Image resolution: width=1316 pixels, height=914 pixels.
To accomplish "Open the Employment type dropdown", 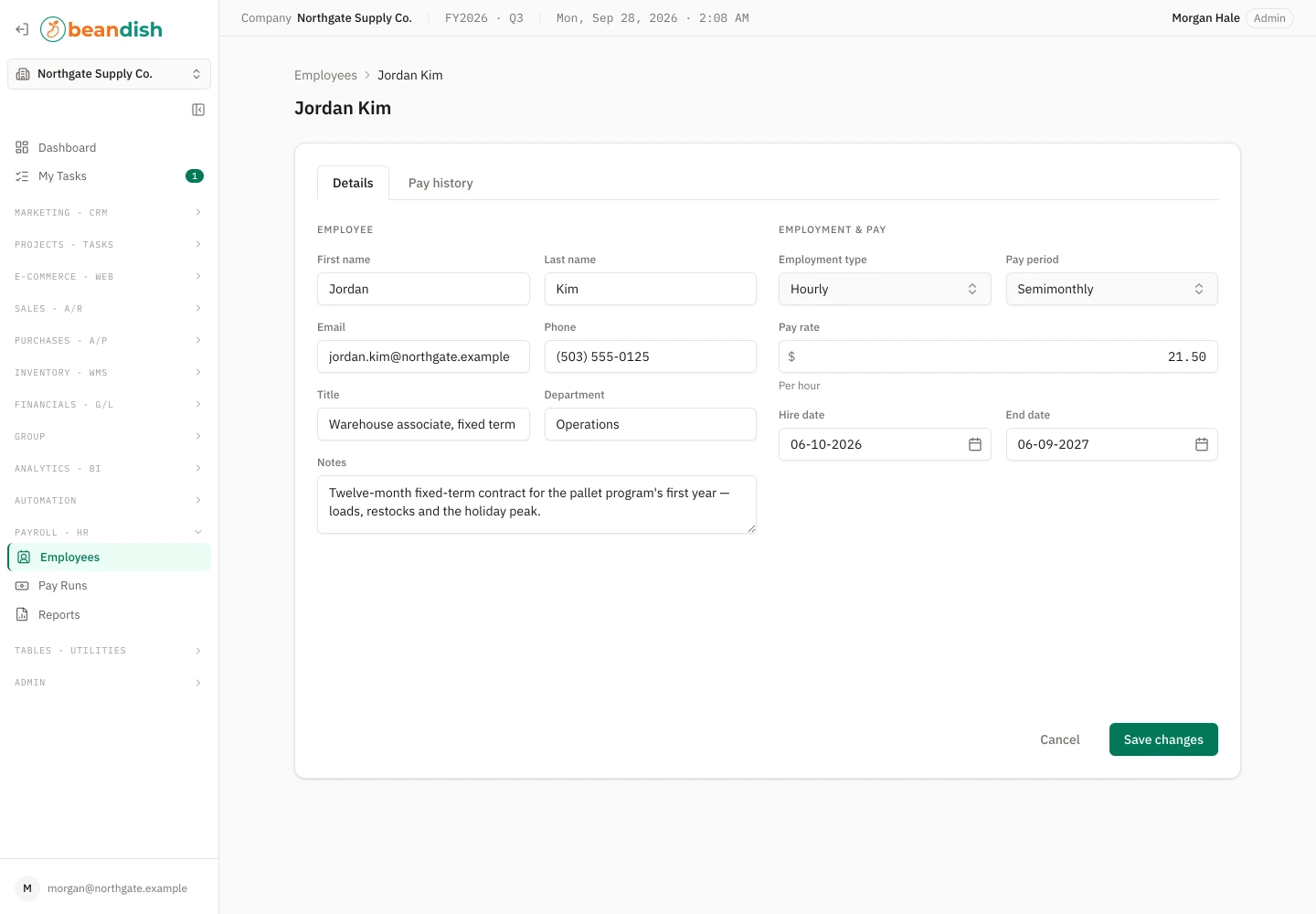I will [885, 289].
